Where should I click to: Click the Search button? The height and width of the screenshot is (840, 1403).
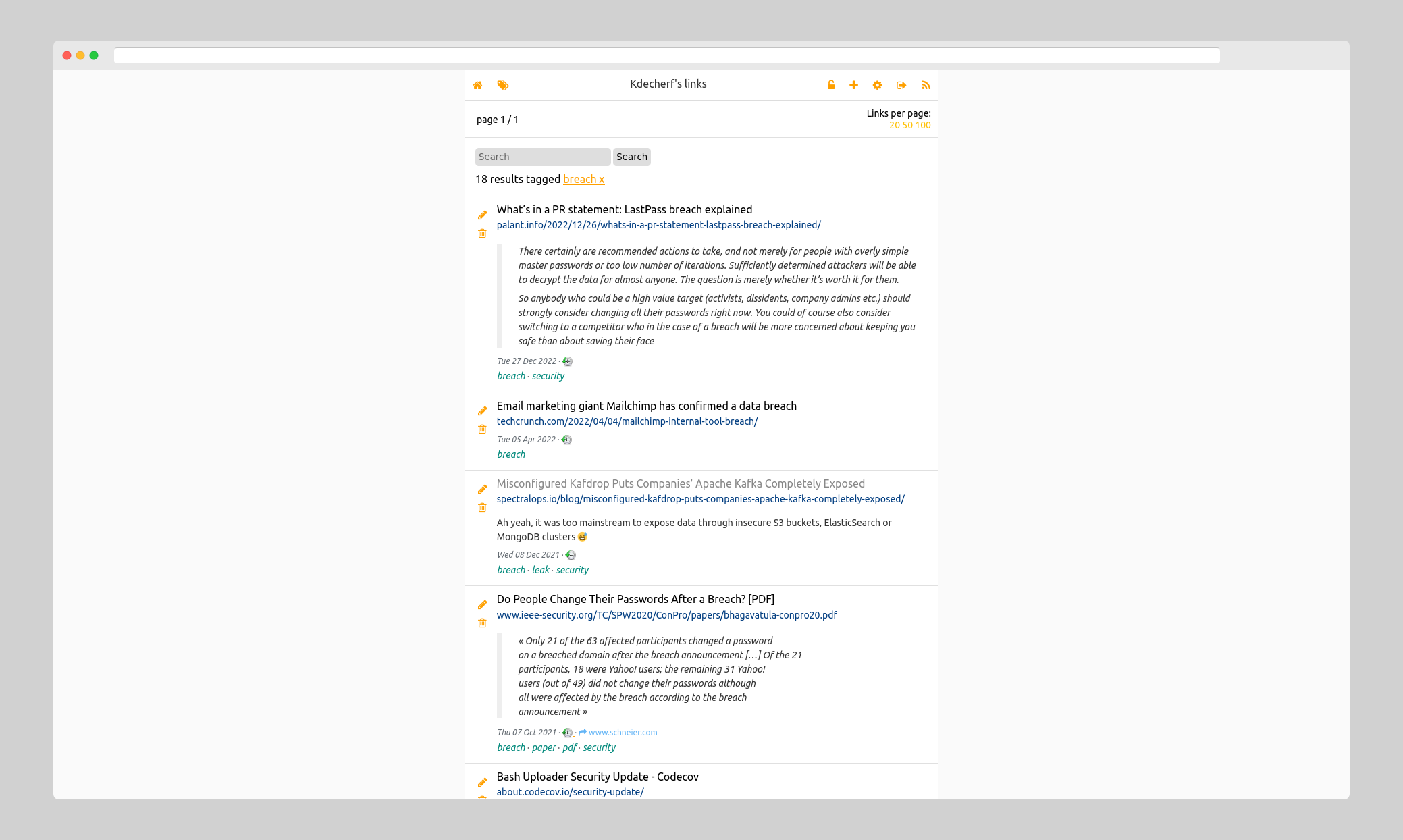point(631,157)
